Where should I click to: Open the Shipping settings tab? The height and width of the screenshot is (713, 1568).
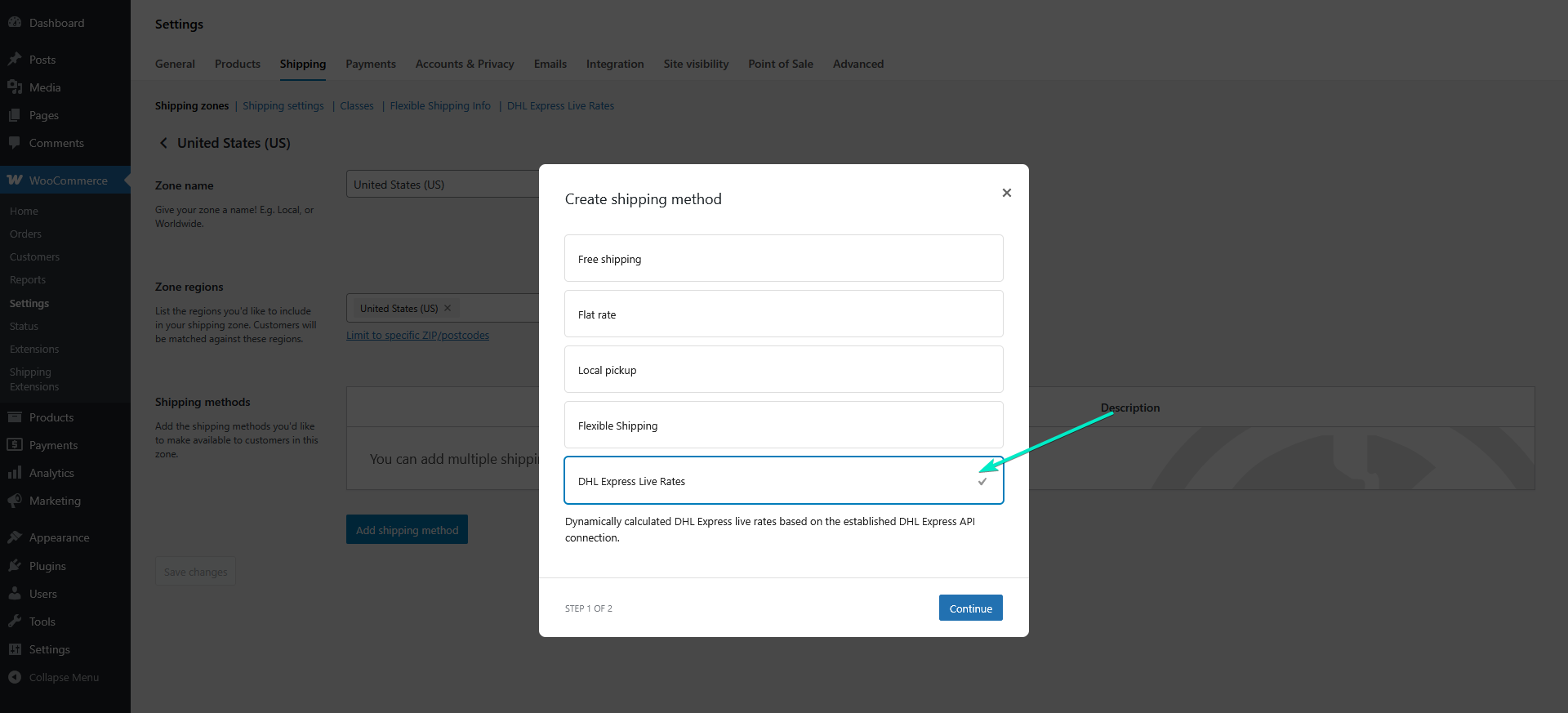303,64
